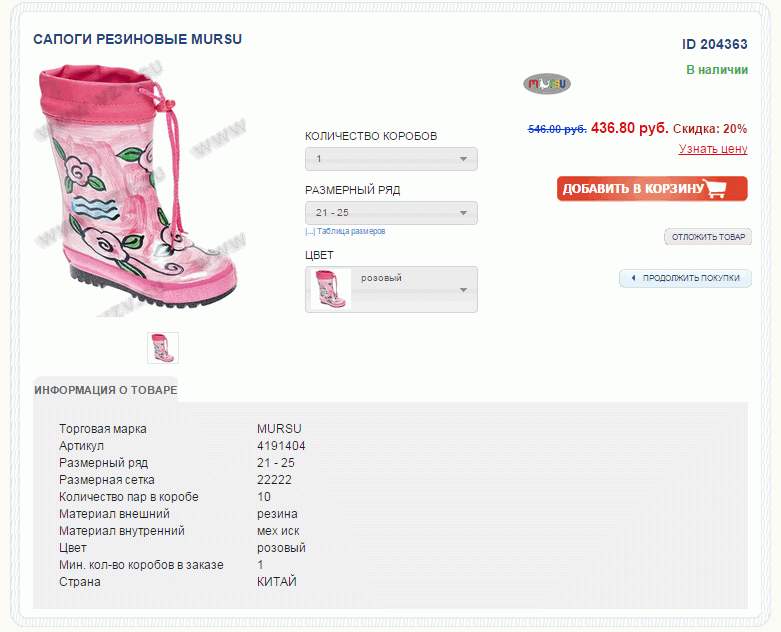The width and height of the screenshot is (781, 632).
Task: Open the КОЛИЧЕСТВО КОРОБОВ dropdown arrow
Action: 463,159
